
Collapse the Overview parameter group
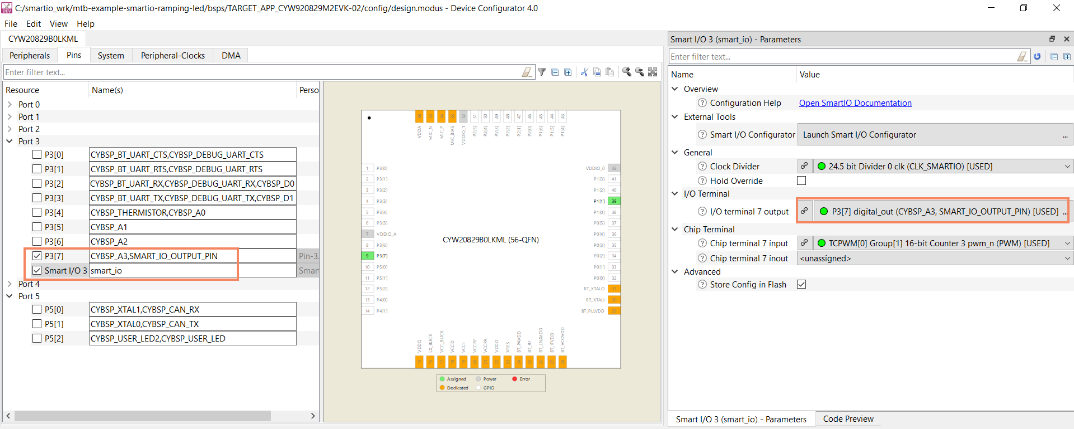click(x=676, y=89)
